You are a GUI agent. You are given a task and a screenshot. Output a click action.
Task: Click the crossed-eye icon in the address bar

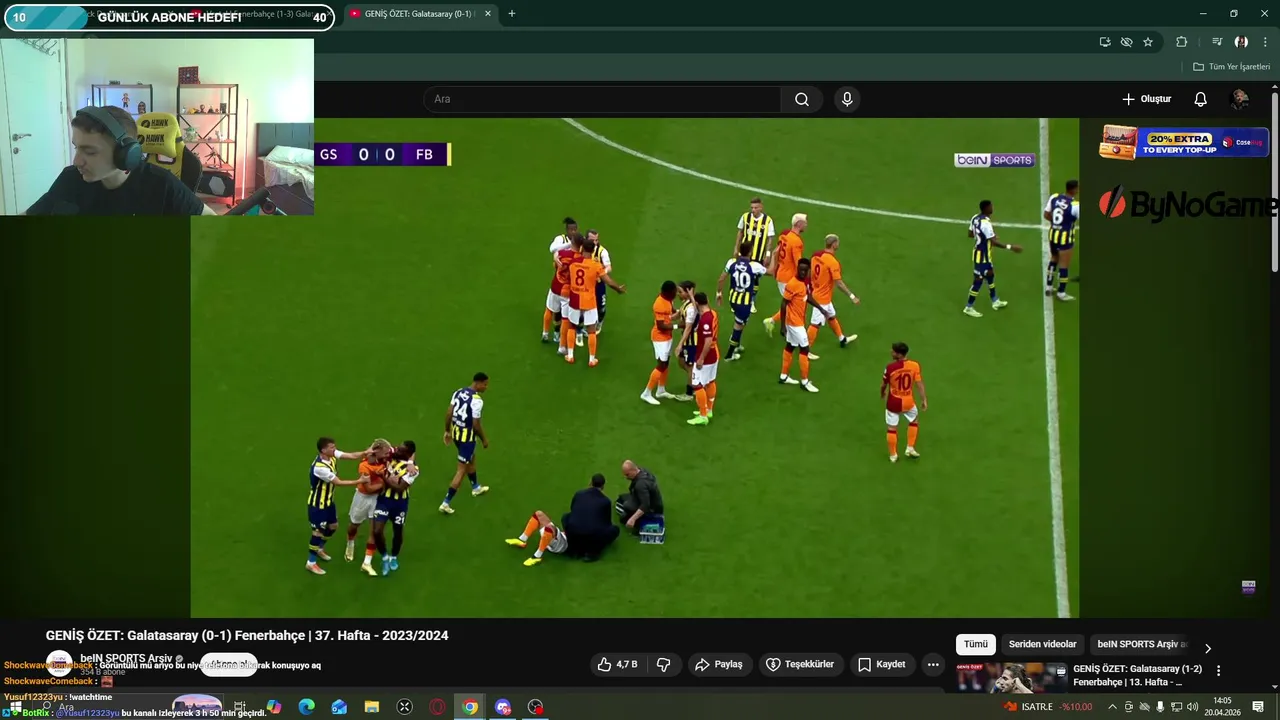pyautogui.click(x=1126, y=42)
